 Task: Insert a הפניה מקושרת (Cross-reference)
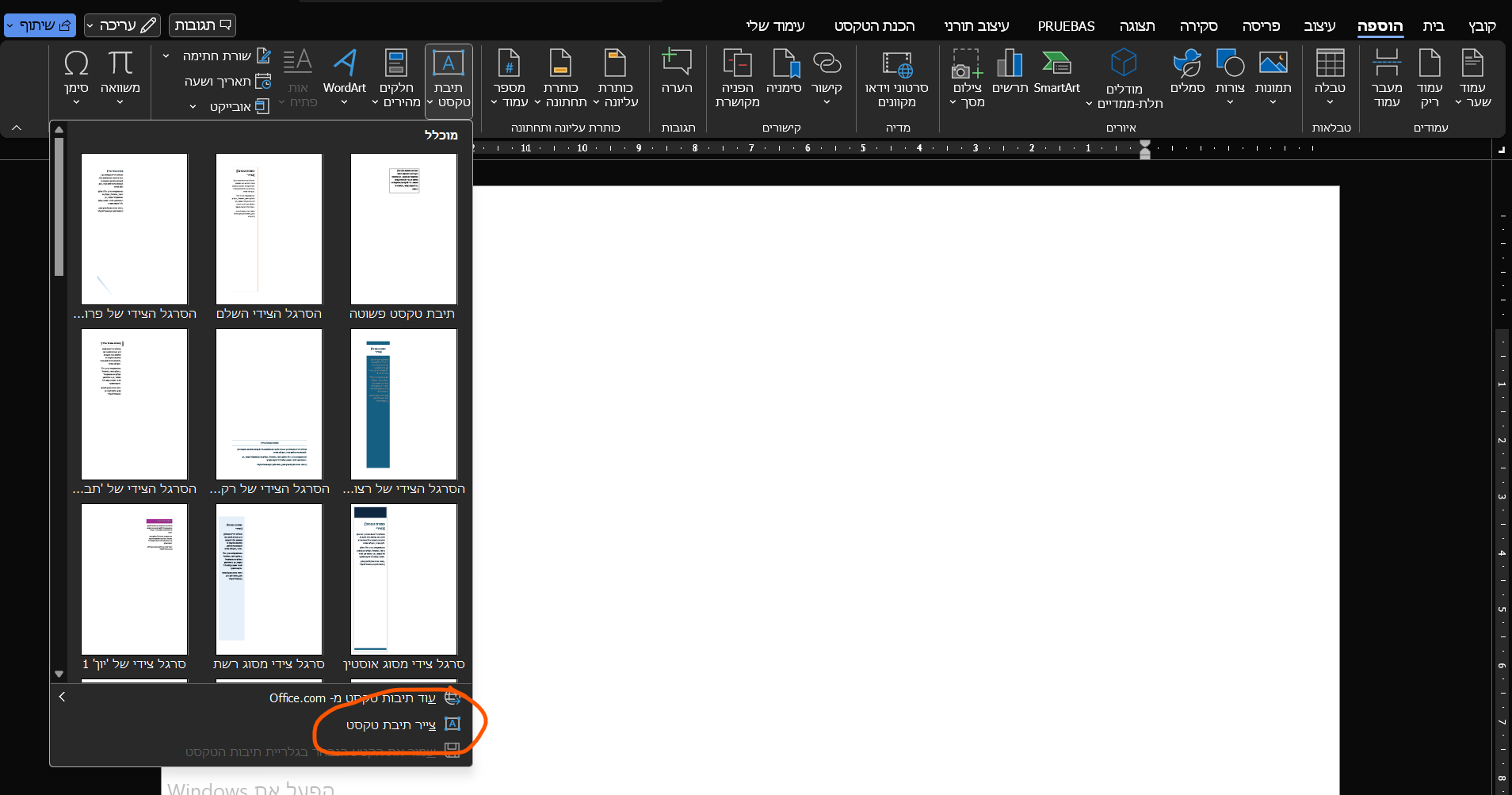point(737,78)
